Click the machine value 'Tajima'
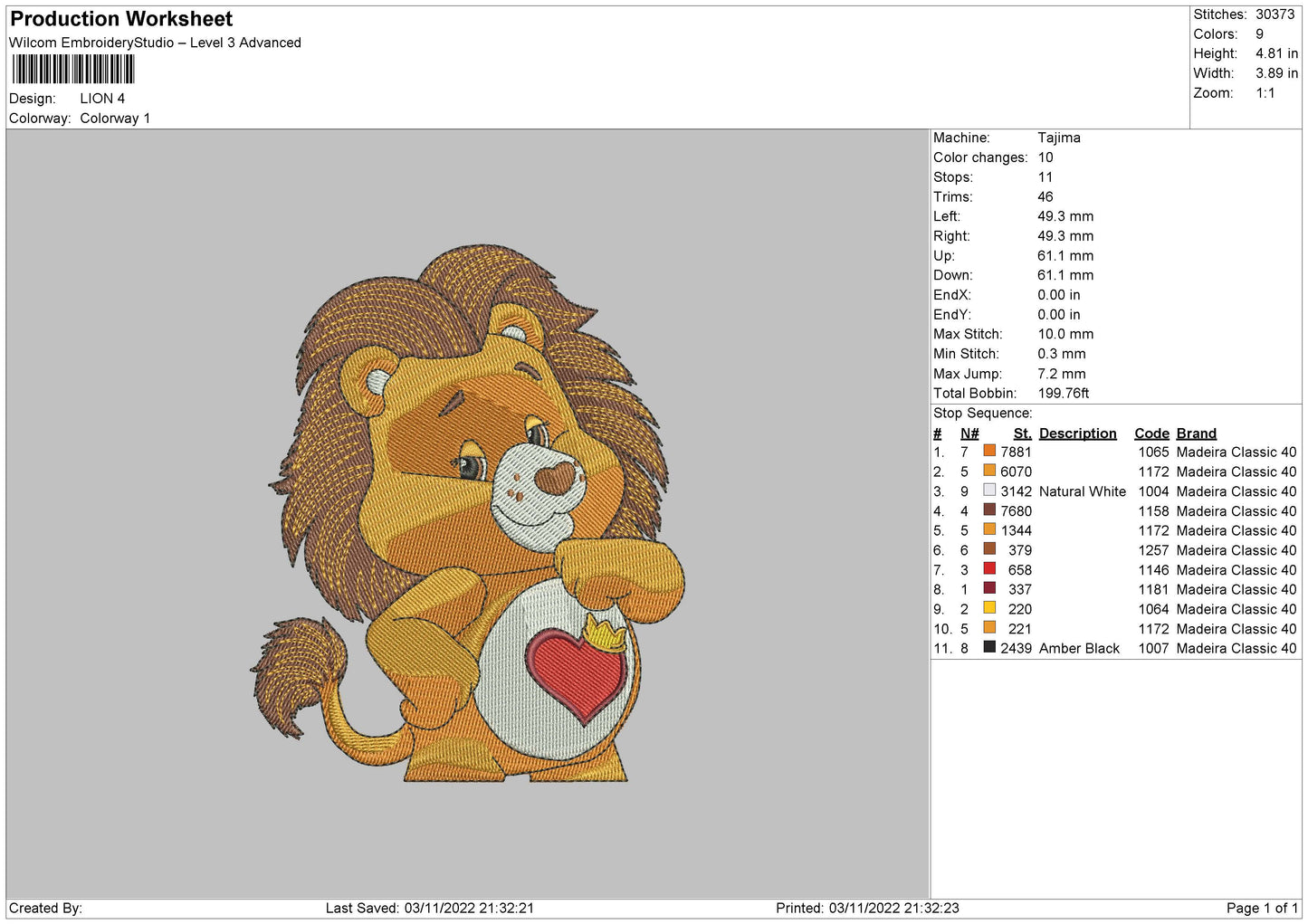Screen dimensions: 1308x924 (1059, 138)
